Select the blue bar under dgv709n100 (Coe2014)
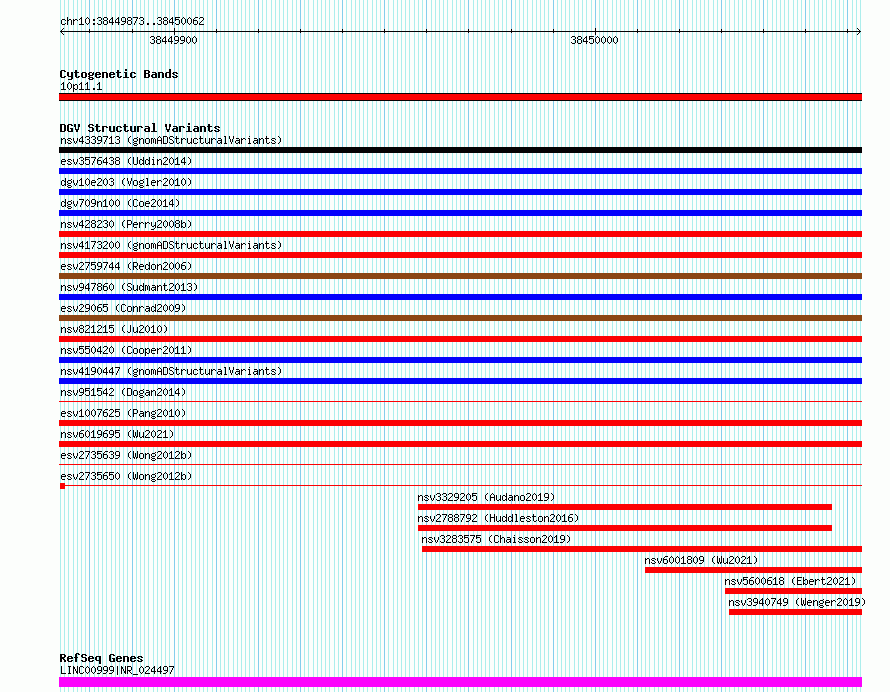 pyautogui.click(x=460, y=213)
